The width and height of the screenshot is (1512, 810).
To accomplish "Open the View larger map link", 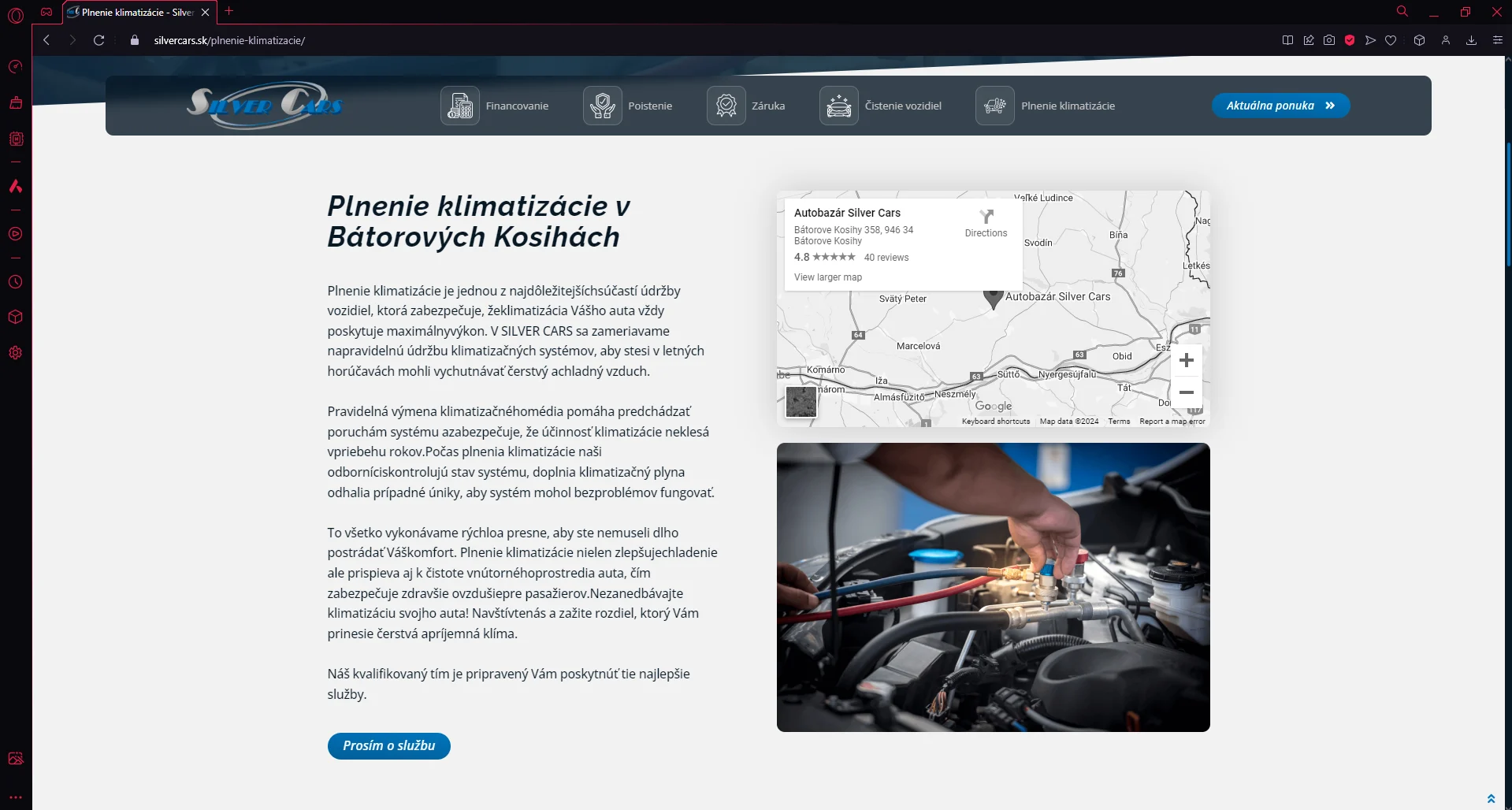I will (x=827, y=277).
